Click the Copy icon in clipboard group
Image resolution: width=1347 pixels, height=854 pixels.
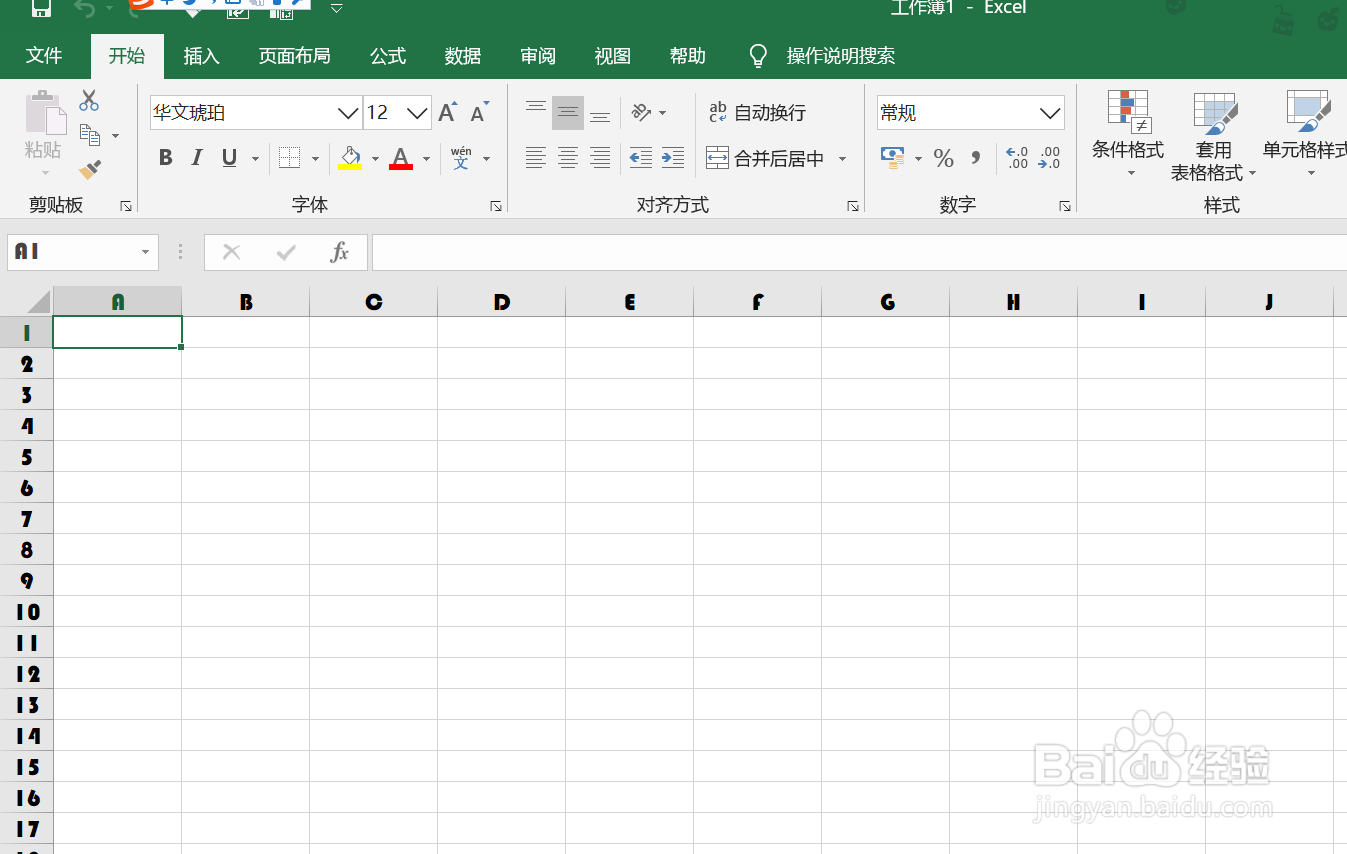90,135
